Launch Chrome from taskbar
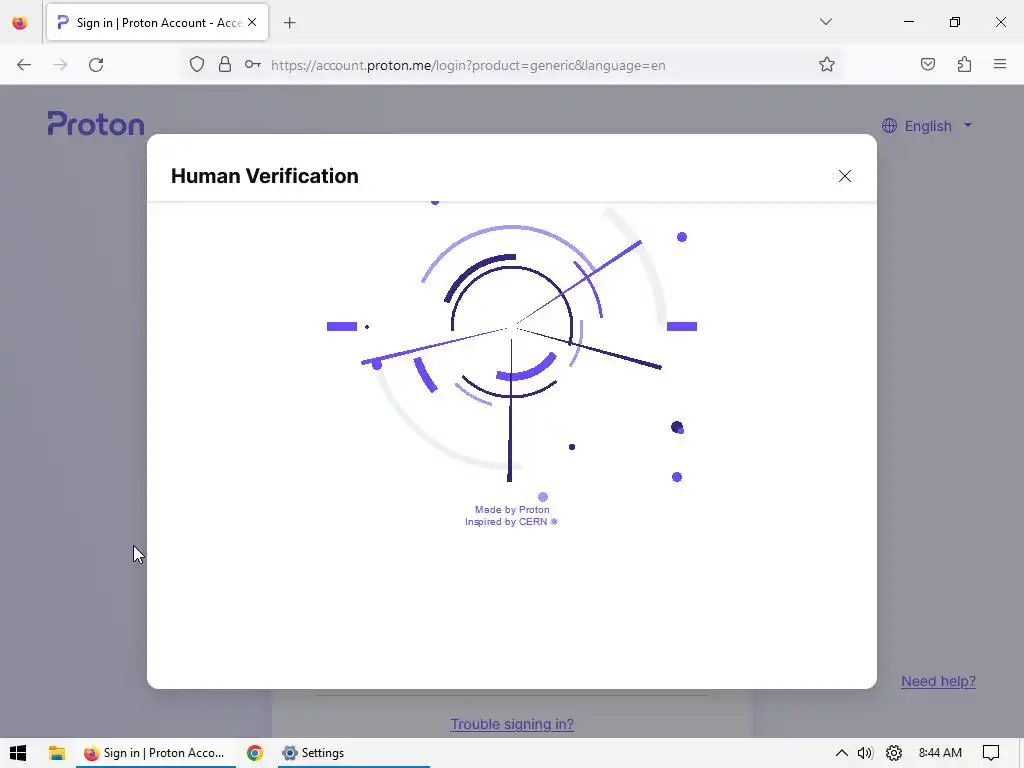The width and height of the screenshot is (1024, 768). pyautogui.click(x=255, y=753)
